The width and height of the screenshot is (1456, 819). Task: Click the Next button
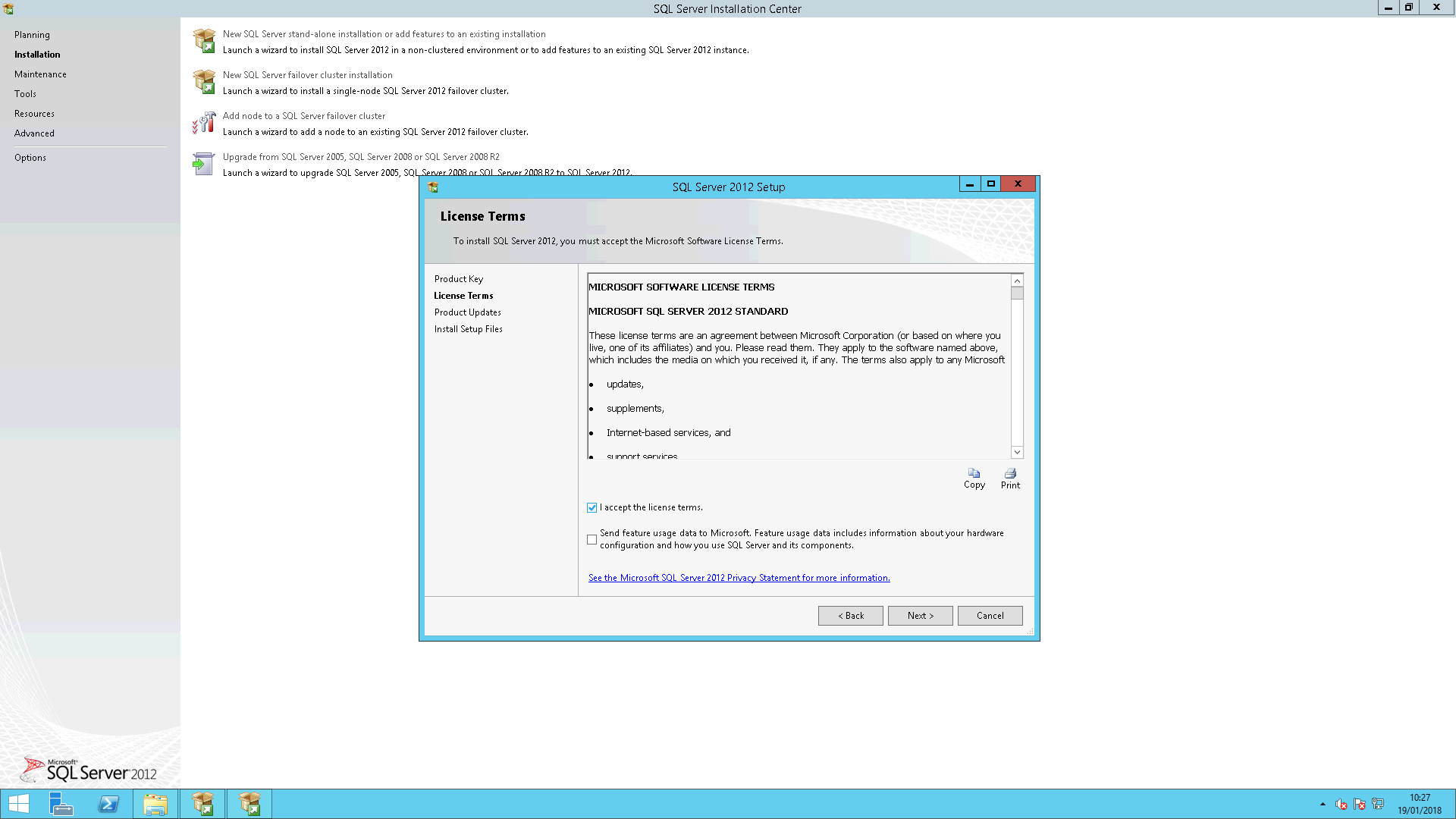tap(920, 616)
